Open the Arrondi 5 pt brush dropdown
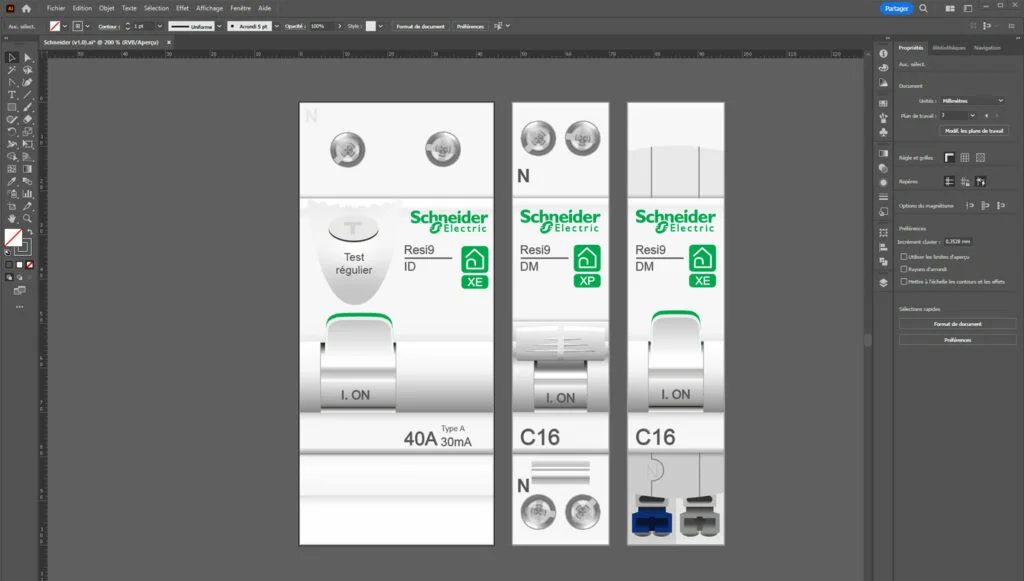The width and height of the screenshot is (1024, 581). (x=277, y=26)
